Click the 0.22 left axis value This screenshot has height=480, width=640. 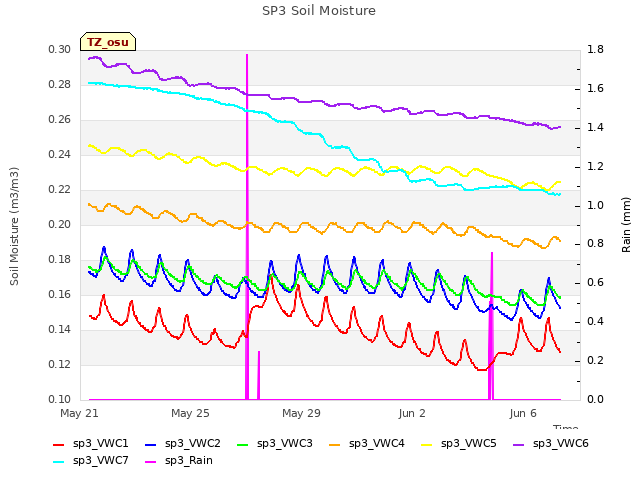(x=60, y=189)
